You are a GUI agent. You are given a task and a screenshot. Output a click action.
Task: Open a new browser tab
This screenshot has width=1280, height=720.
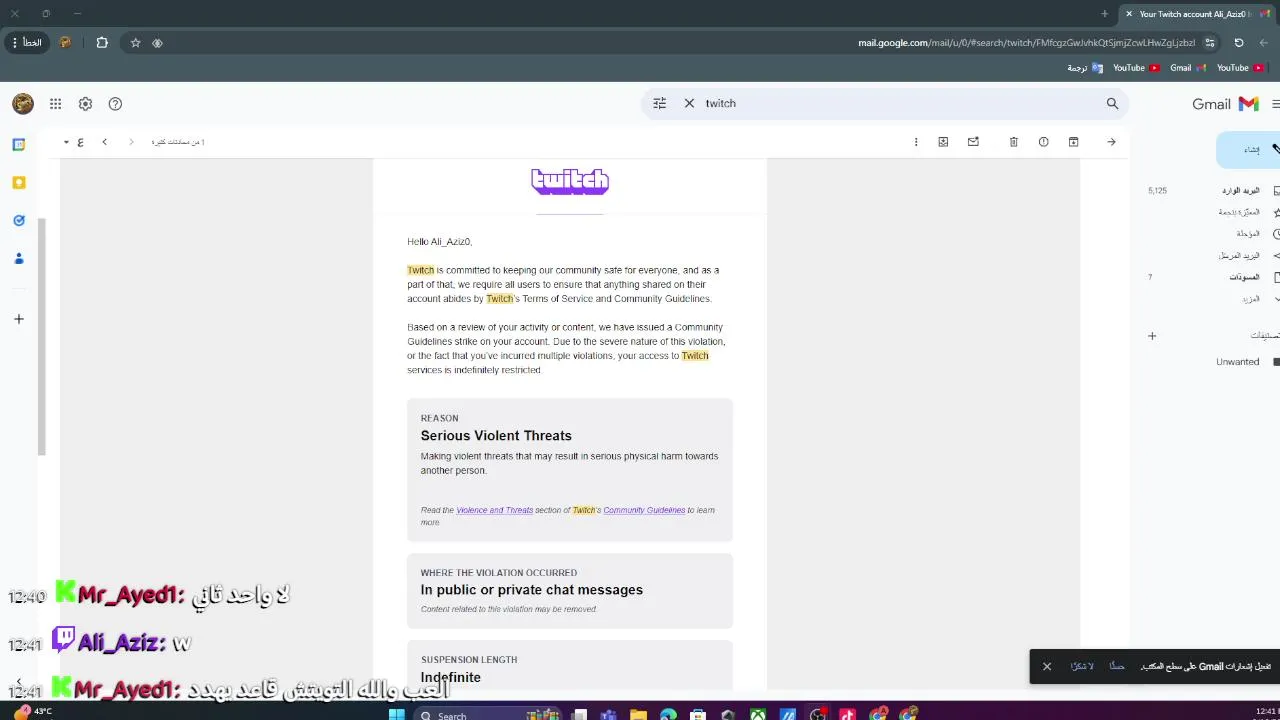(1104, 14)
